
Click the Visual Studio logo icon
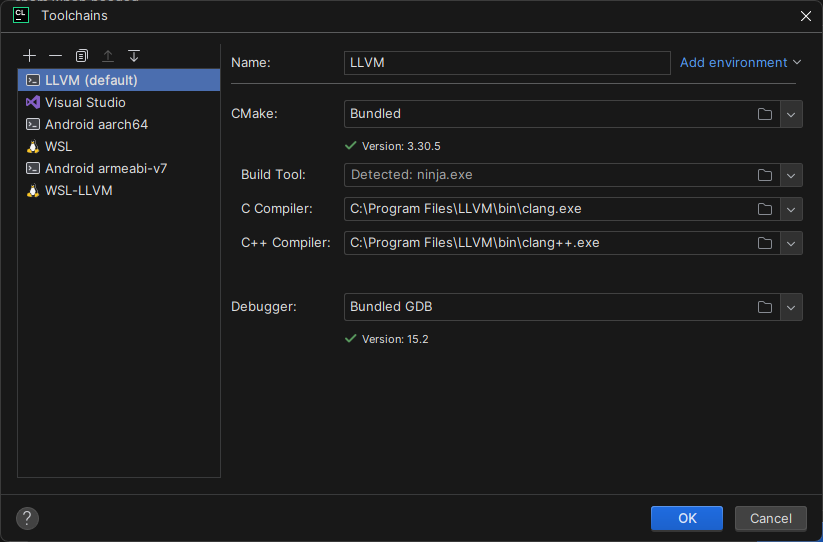(x=33, y=102)
